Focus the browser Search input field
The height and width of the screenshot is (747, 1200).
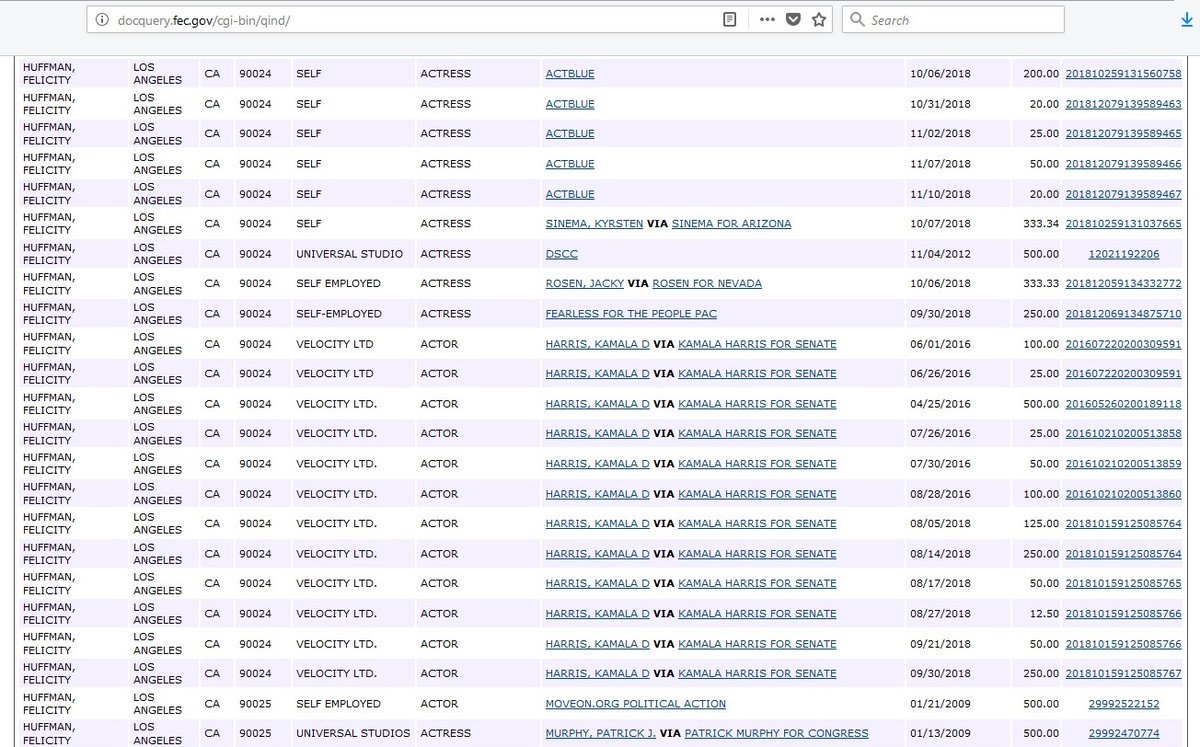(x=953, y=20)
